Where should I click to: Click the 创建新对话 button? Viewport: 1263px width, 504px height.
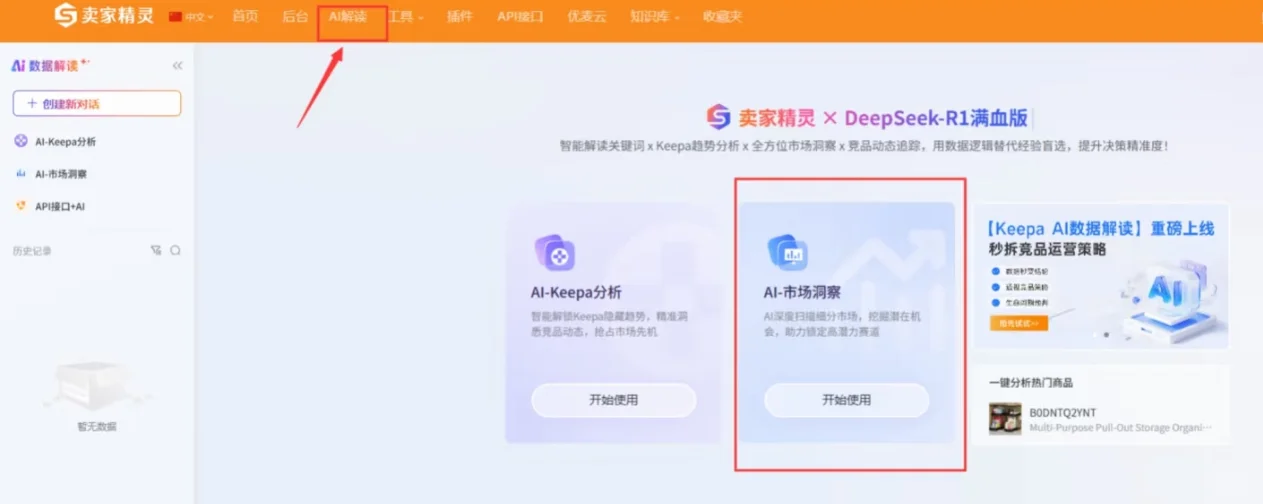point(97,103)
